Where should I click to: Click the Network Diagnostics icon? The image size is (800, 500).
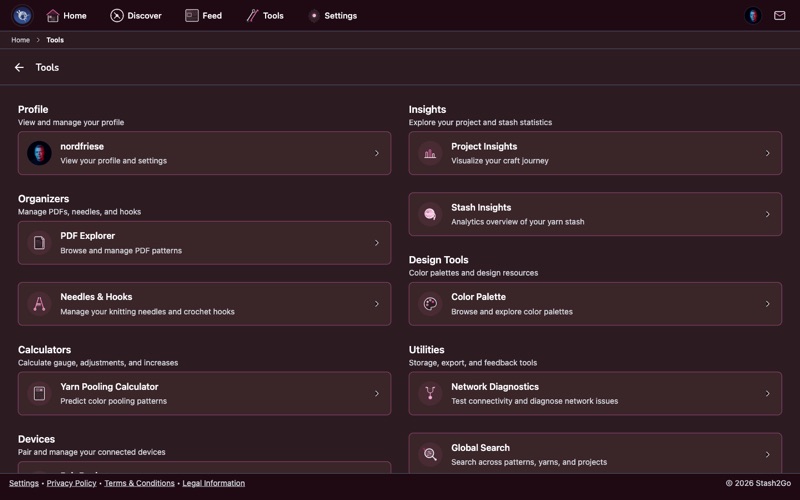point(430,394)
